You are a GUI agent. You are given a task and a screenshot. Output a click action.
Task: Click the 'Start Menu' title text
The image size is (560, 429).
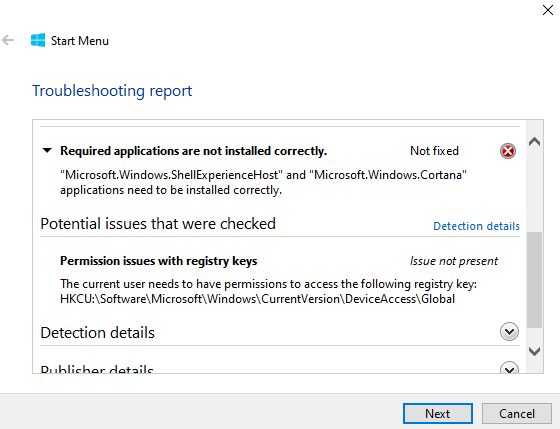click(x=80, y=41)
